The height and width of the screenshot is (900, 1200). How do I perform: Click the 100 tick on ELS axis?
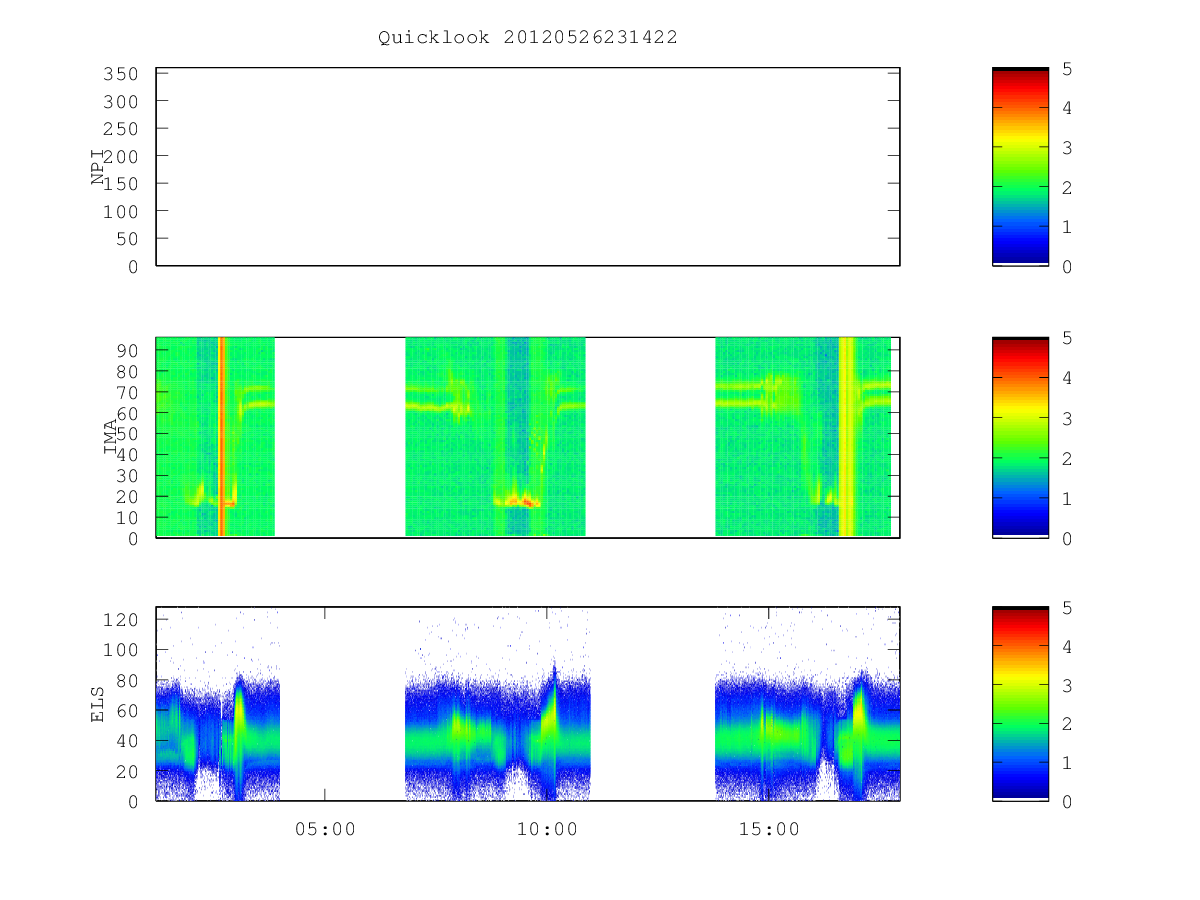(120, 650)
